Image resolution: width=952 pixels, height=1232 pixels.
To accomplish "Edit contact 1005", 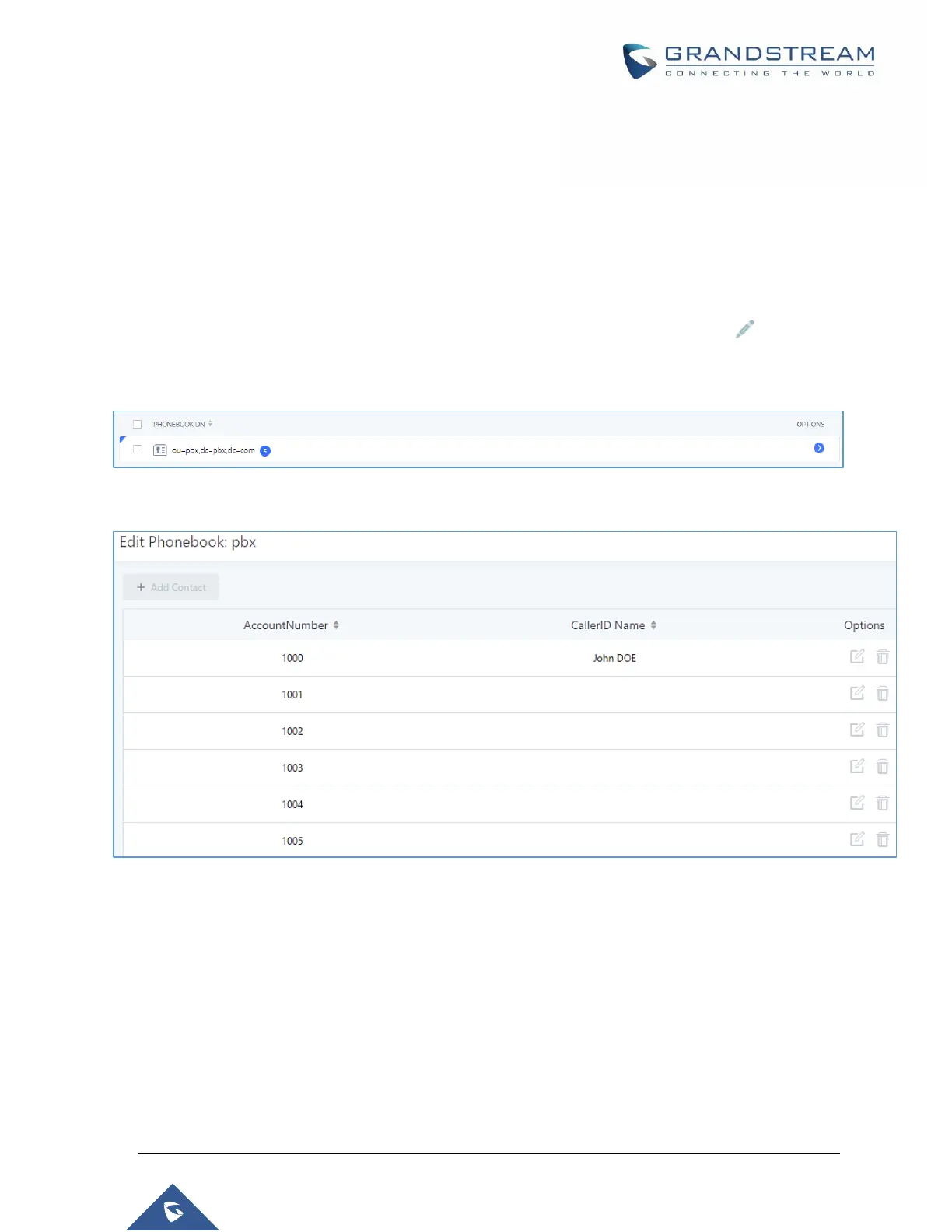I will (x=857, y=839).
